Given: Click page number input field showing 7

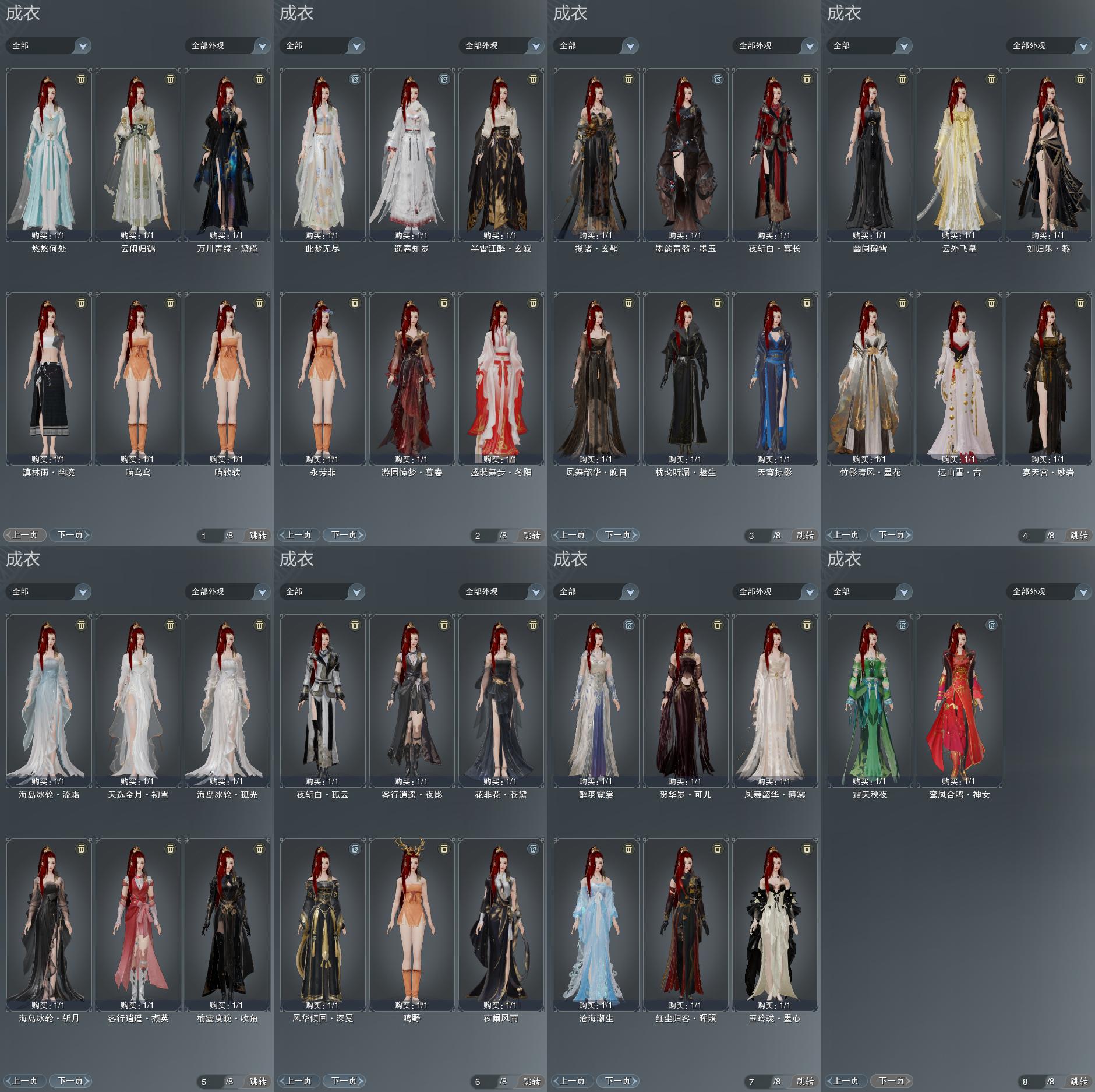Looking at the screenshot, I should point(755,1082).
